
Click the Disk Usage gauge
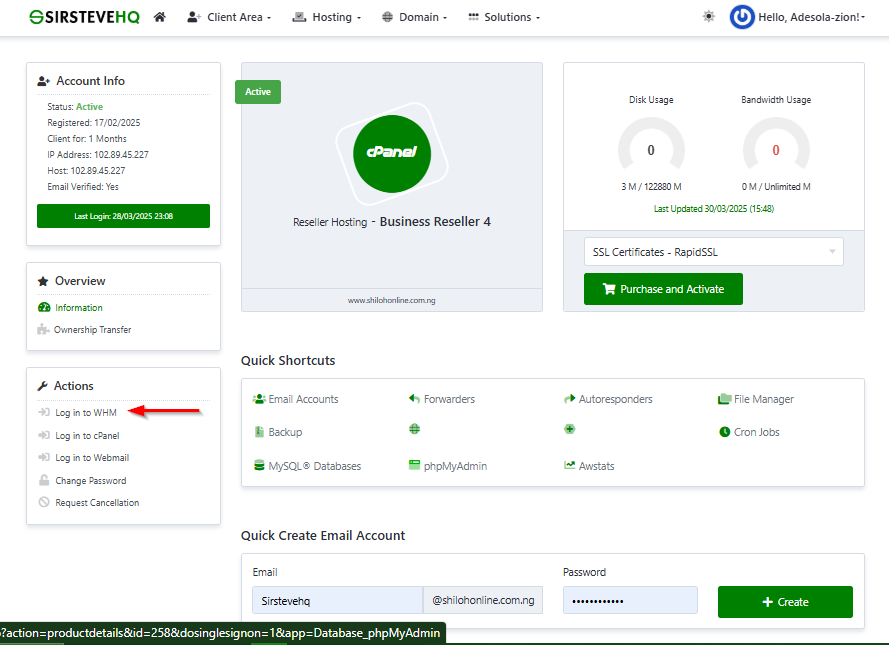(651, 145)
